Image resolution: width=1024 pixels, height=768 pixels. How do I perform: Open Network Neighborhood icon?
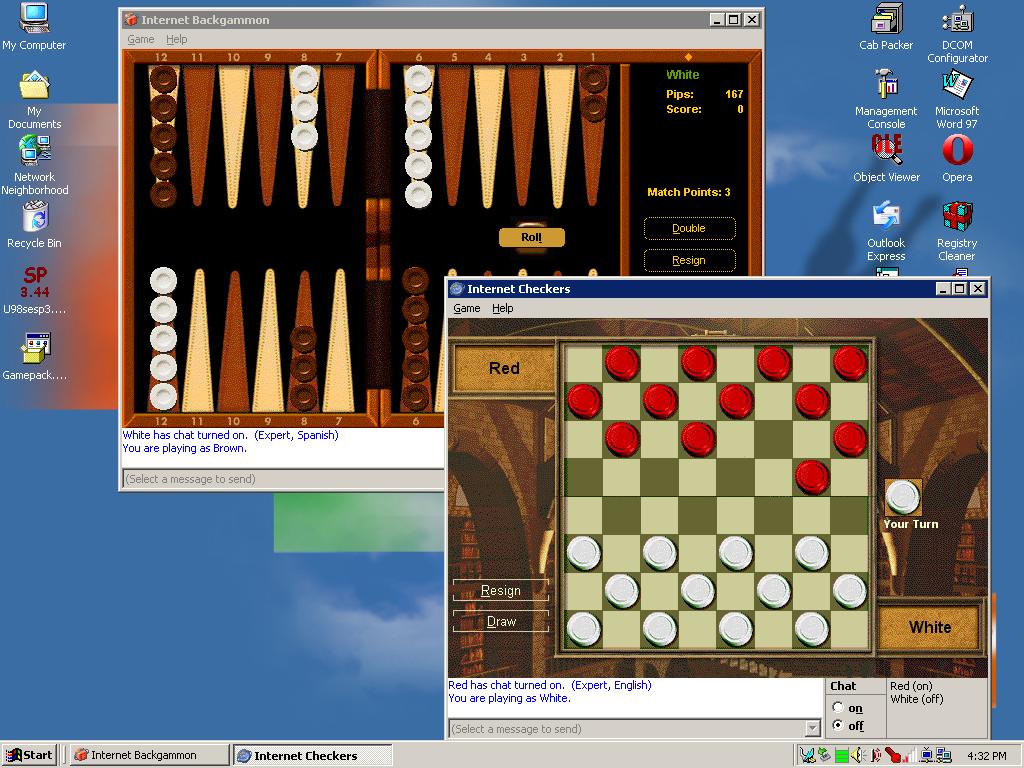tap(34, 151)
